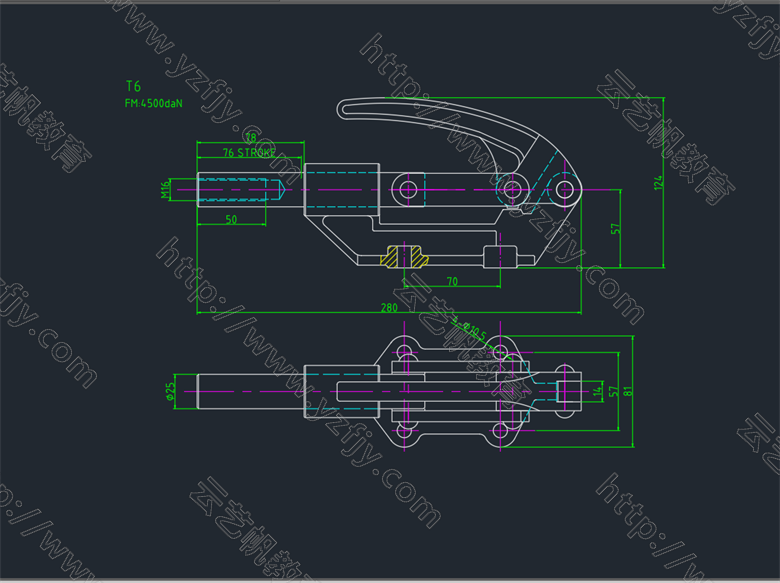Select the 124 height dimension
The width and height of the screenshot is (780, 583).
click(x=659, y=183)
